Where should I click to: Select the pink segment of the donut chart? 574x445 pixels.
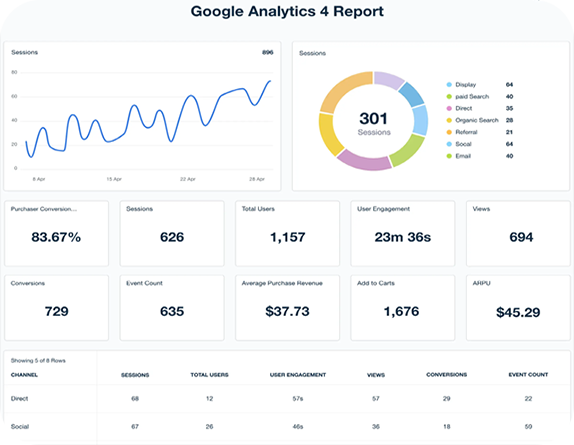point(364,161)
